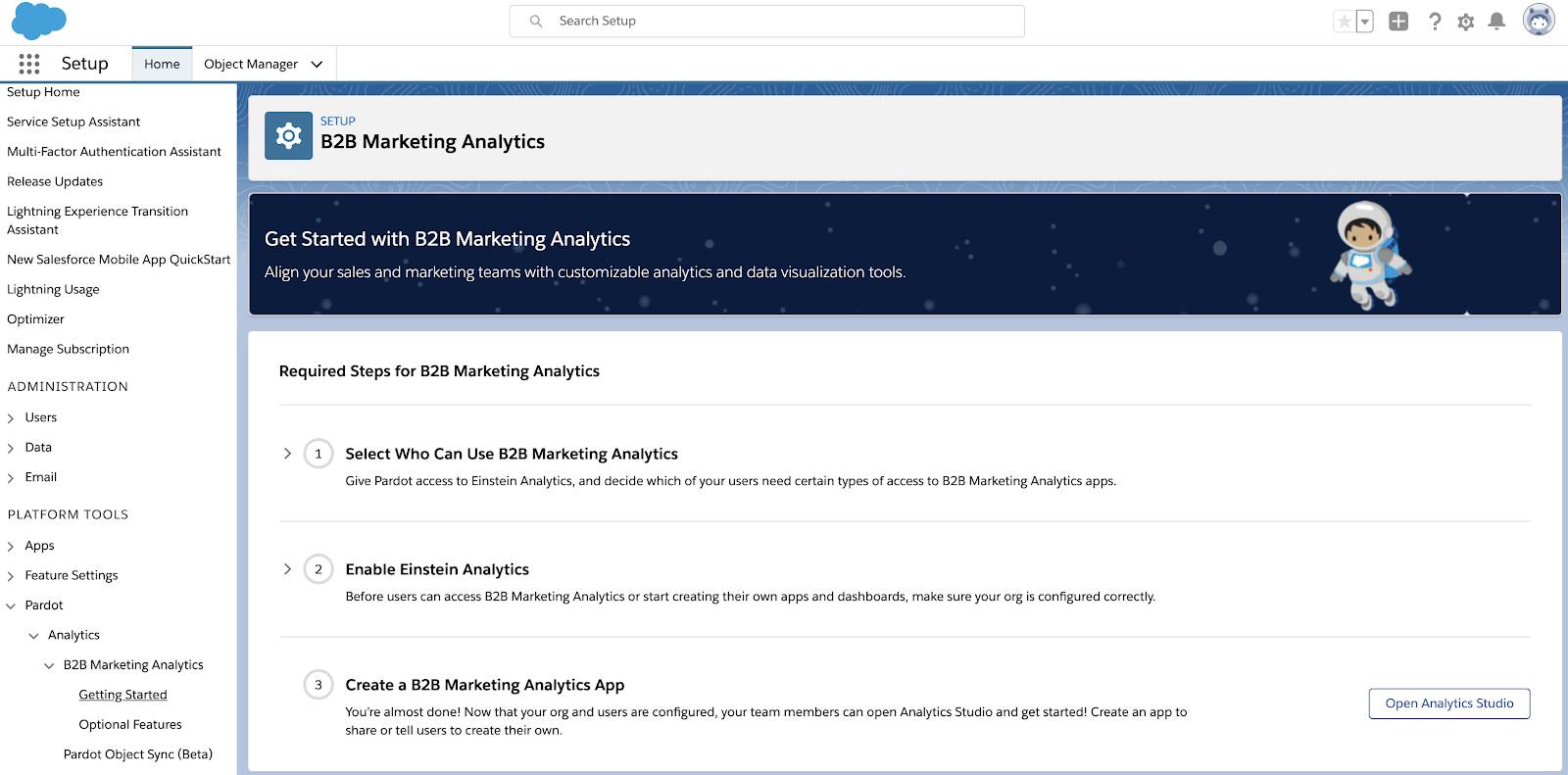Expand the Users section chevron
The height and width of the screenshot is (775, 1568).
click(11, 418)
